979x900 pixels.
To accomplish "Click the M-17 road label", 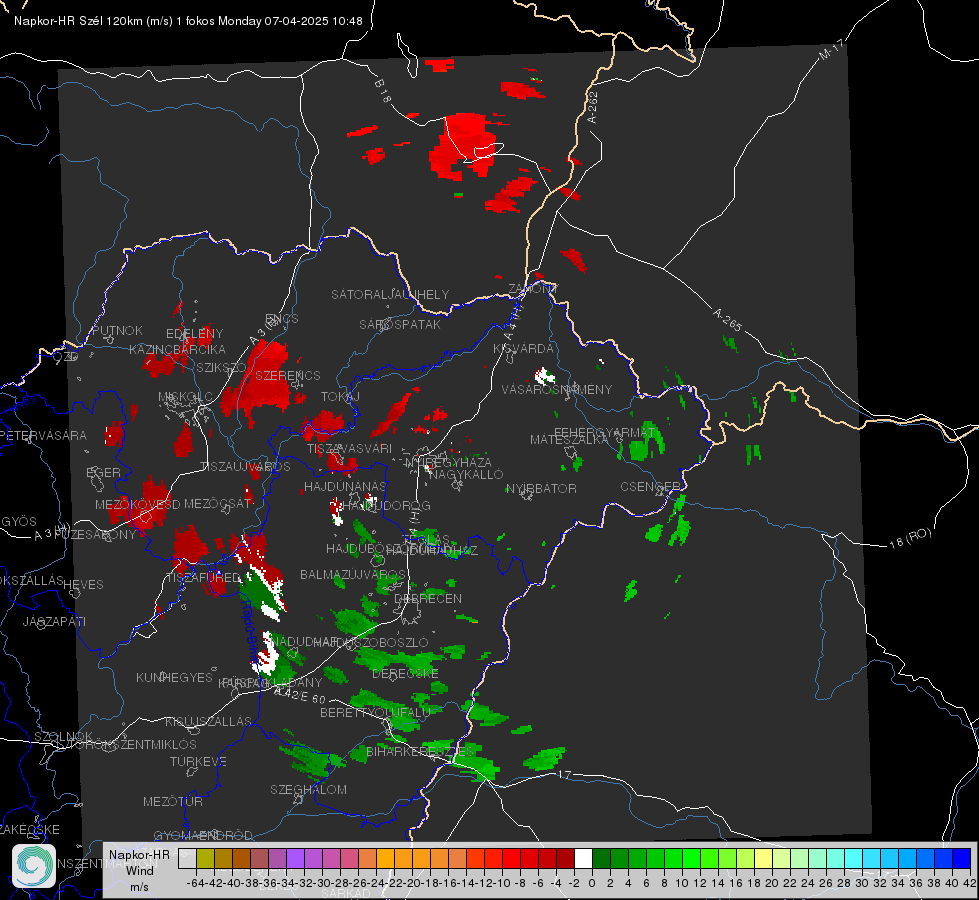I will tap(831, 50).
